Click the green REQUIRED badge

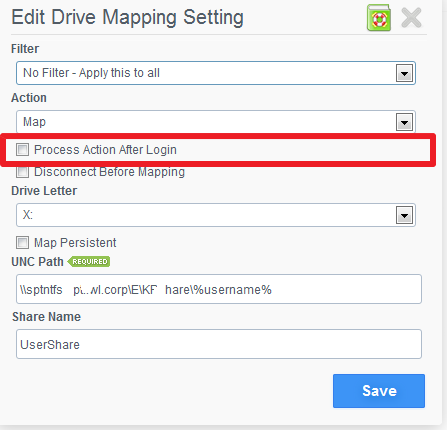pyautogui.click(x=89, y=262)
